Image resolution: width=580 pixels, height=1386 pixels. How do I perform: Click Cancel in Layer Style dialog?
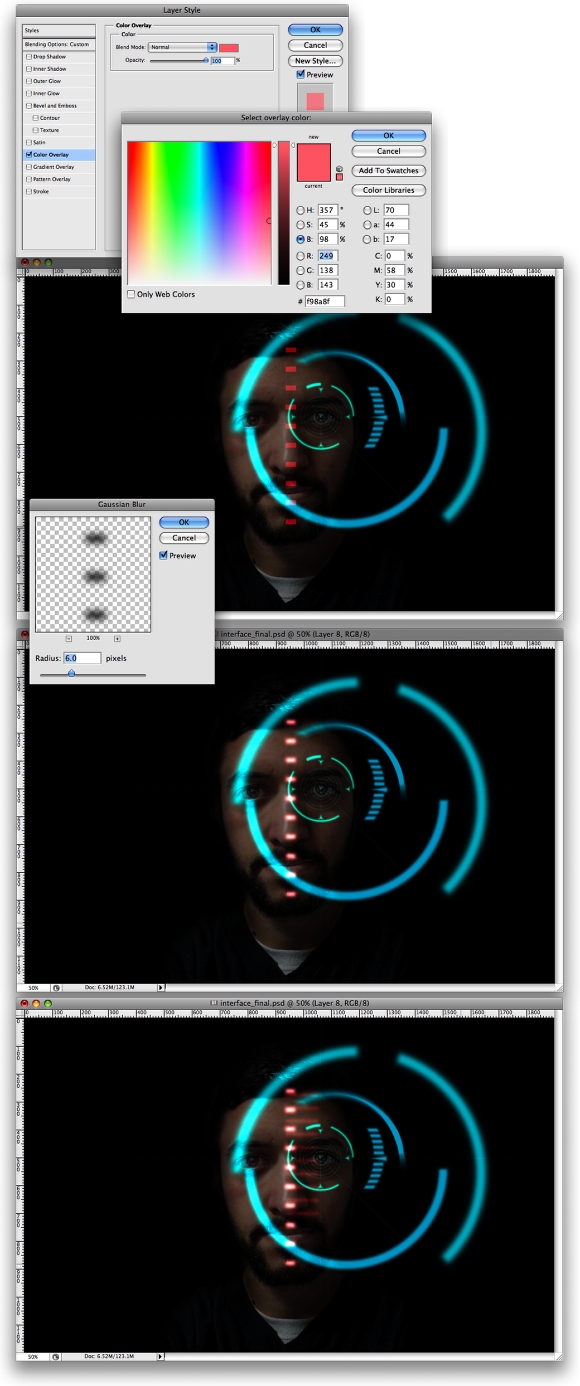click(315, 45)
